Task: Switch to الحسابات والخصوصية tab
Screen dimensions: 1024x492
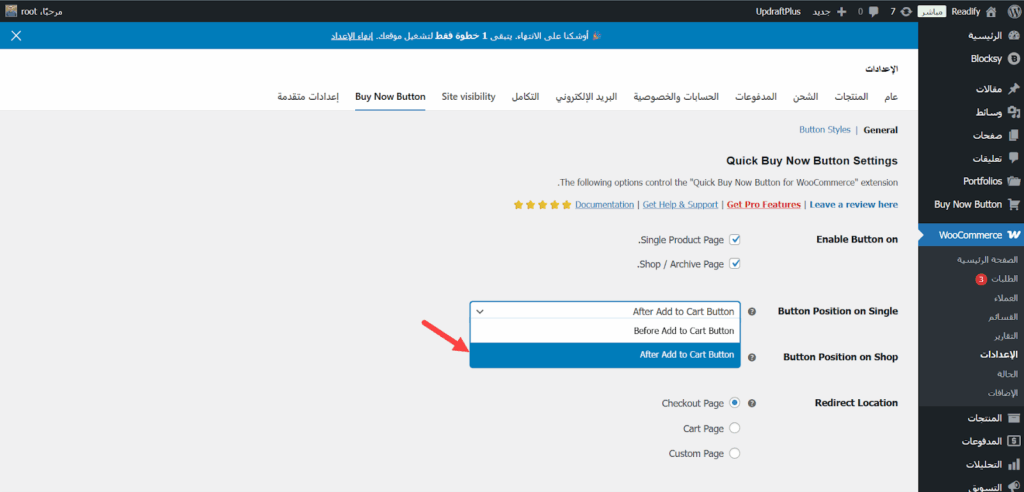Action: coord(676,96)
